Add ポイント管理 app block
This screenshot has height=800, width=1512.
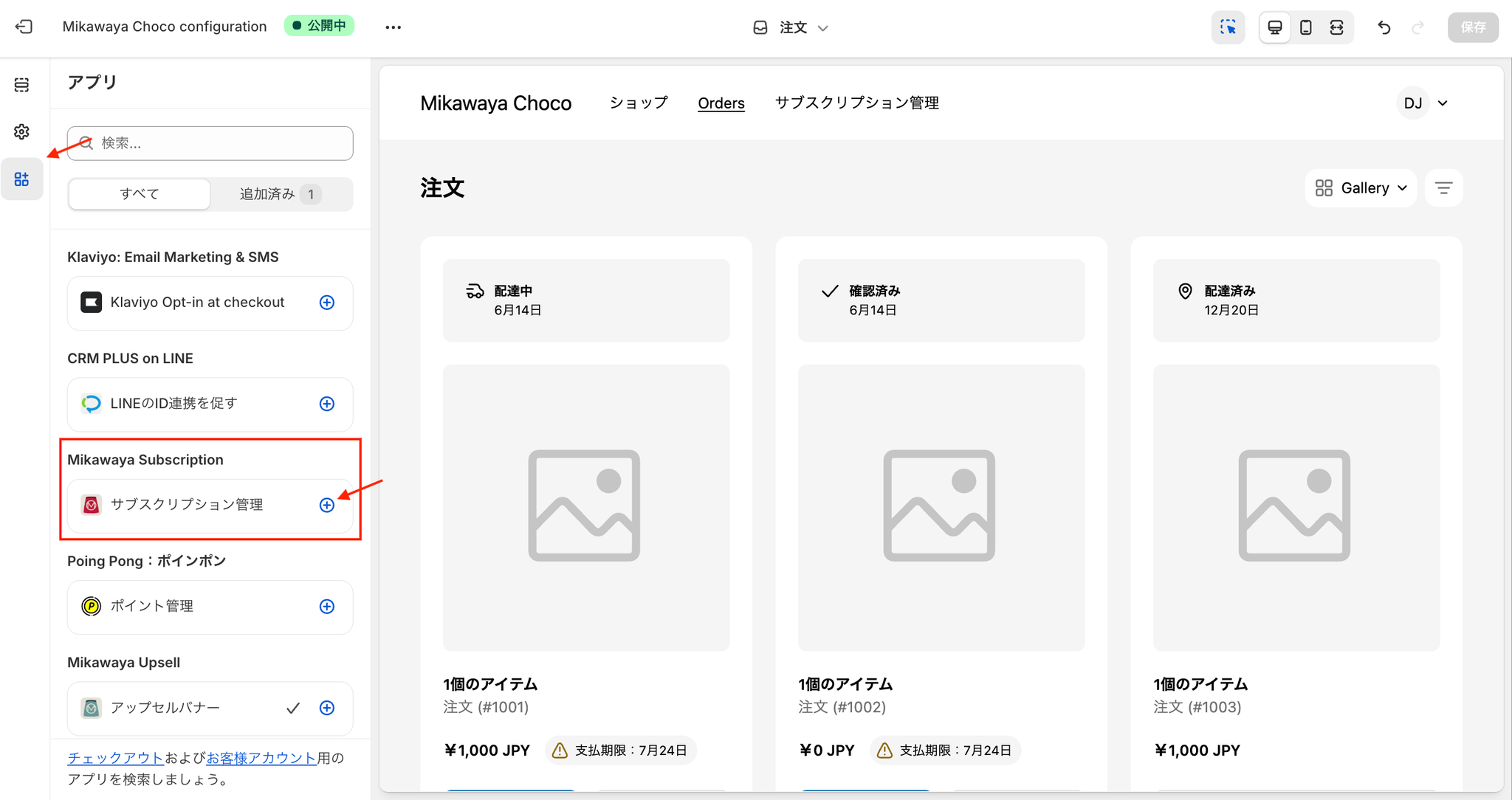327,607
